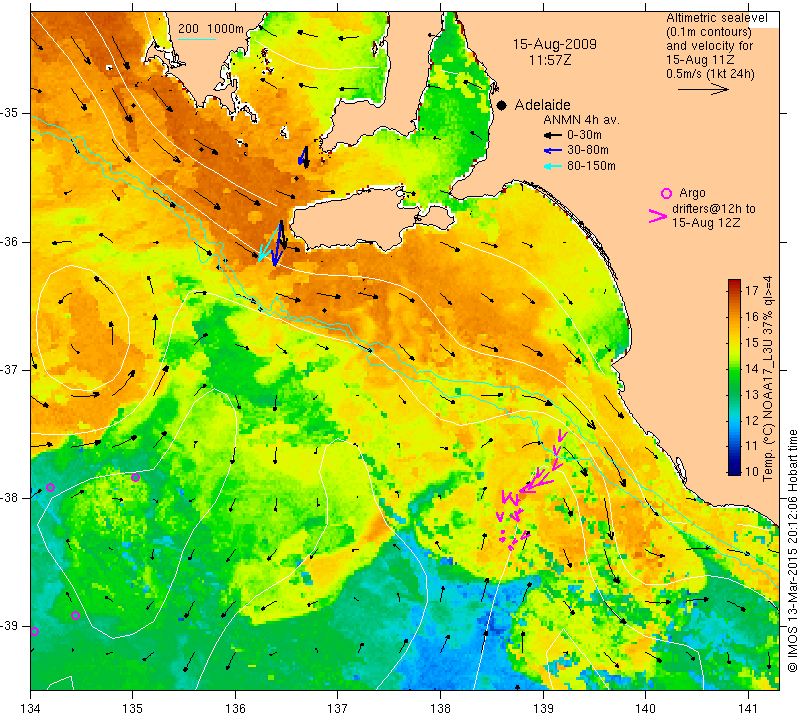Click the Adelaide black dot marker
The height and width of the screenshot is (720, 800).
[502, 105]
